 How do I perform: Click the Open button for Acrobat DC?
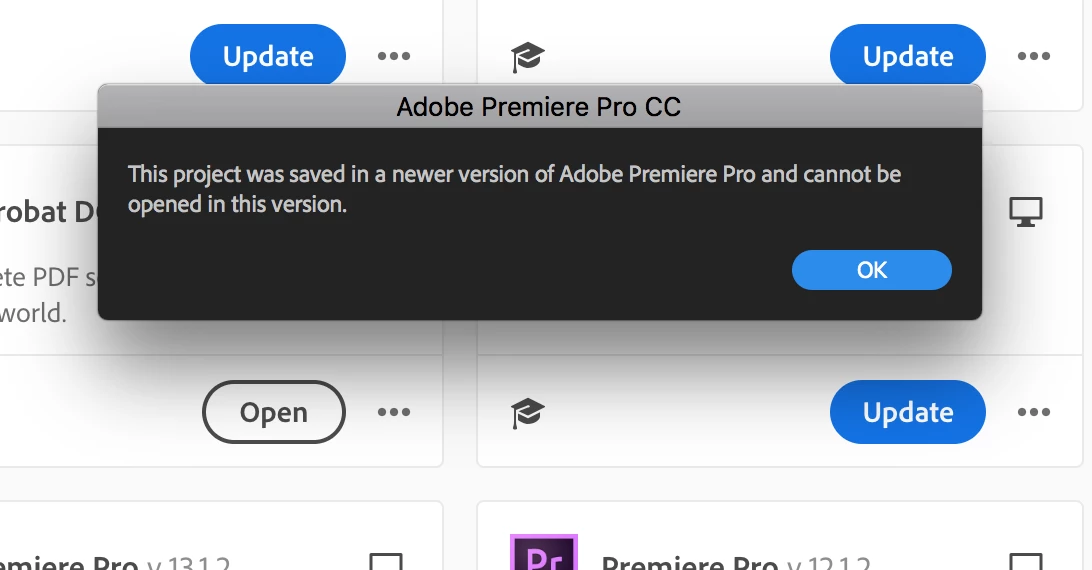point(274,412)
